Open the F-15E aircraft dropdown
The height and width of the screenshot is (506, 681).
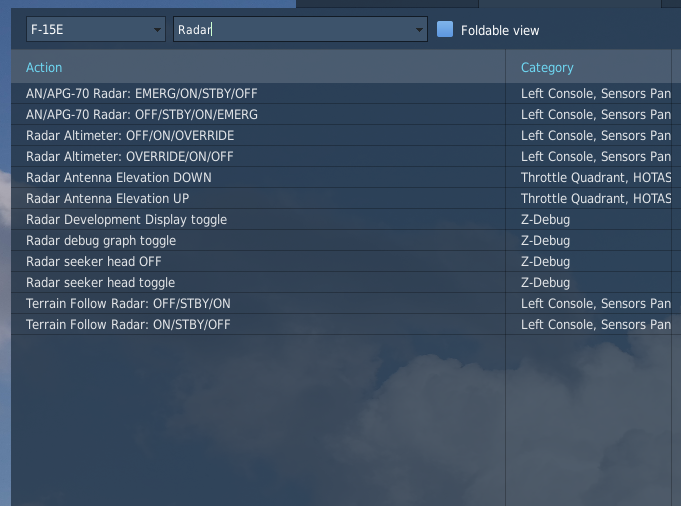tap(96, 30)
